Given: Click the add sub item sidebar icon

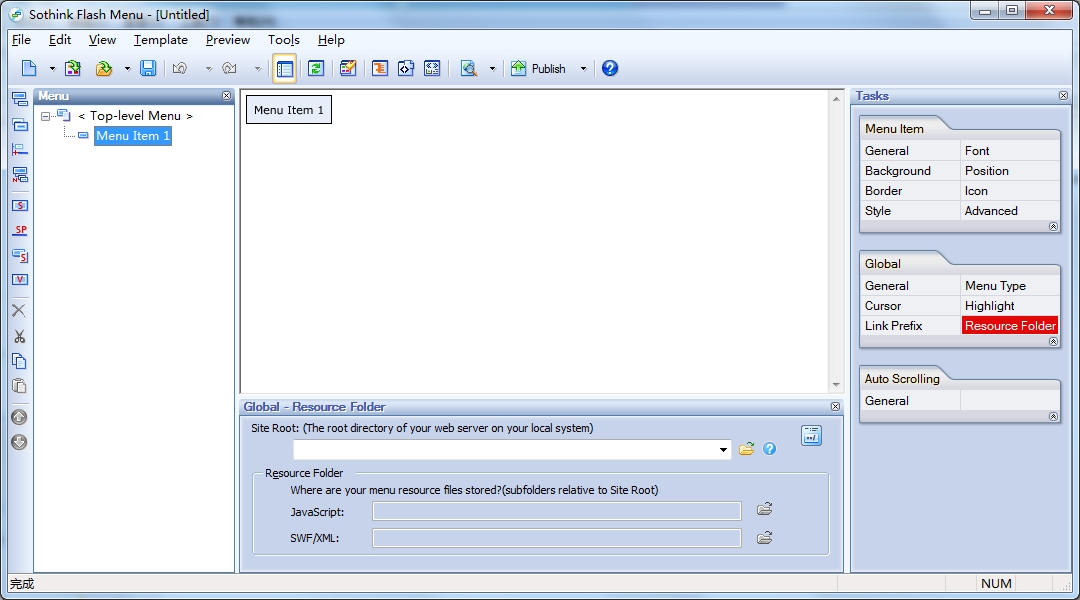Looking at the screenshot, I should (x=20, y=125).
